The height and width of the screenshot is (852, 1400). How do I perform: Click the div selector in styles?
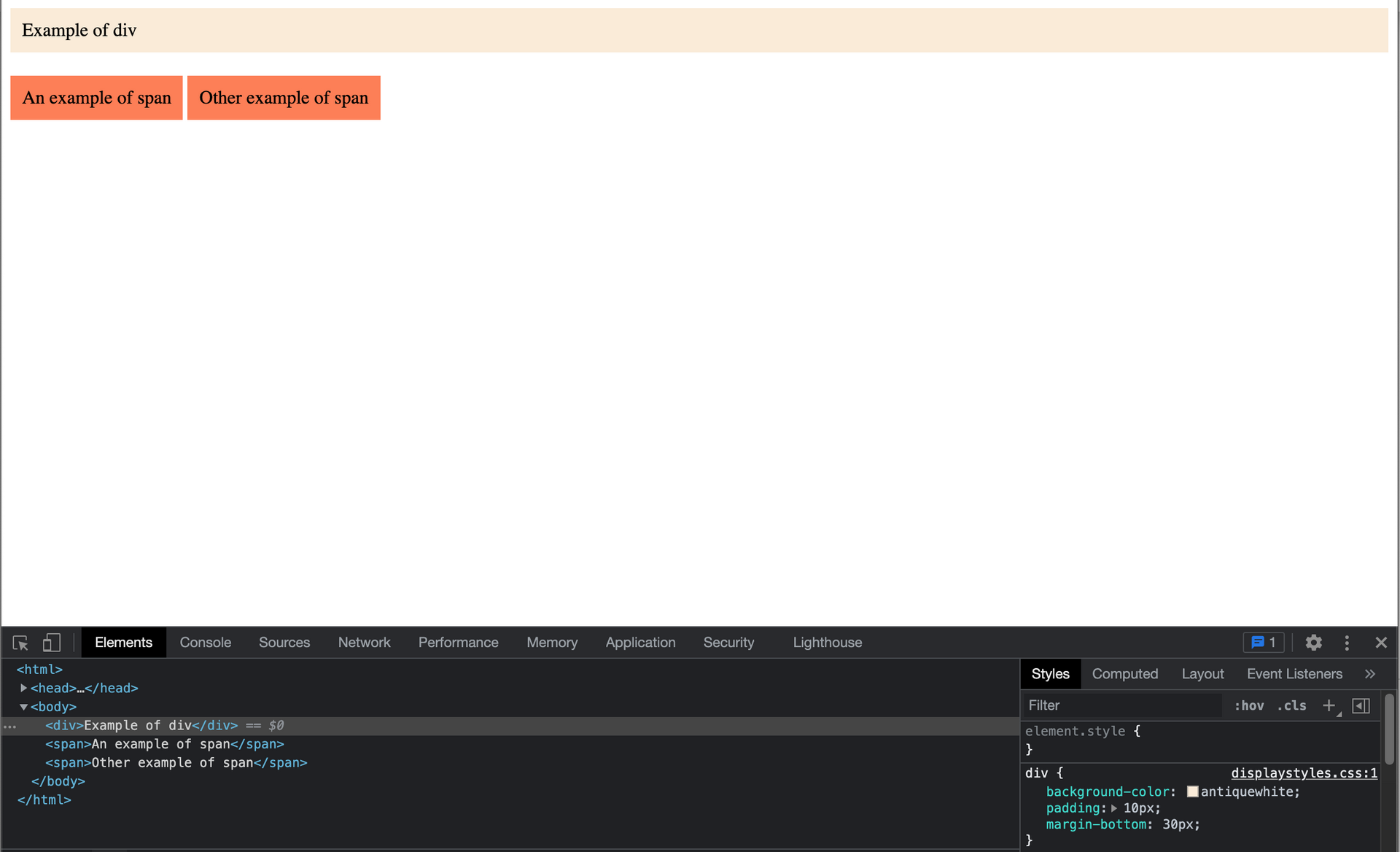pyautogui.click(x=1036, y=773)
